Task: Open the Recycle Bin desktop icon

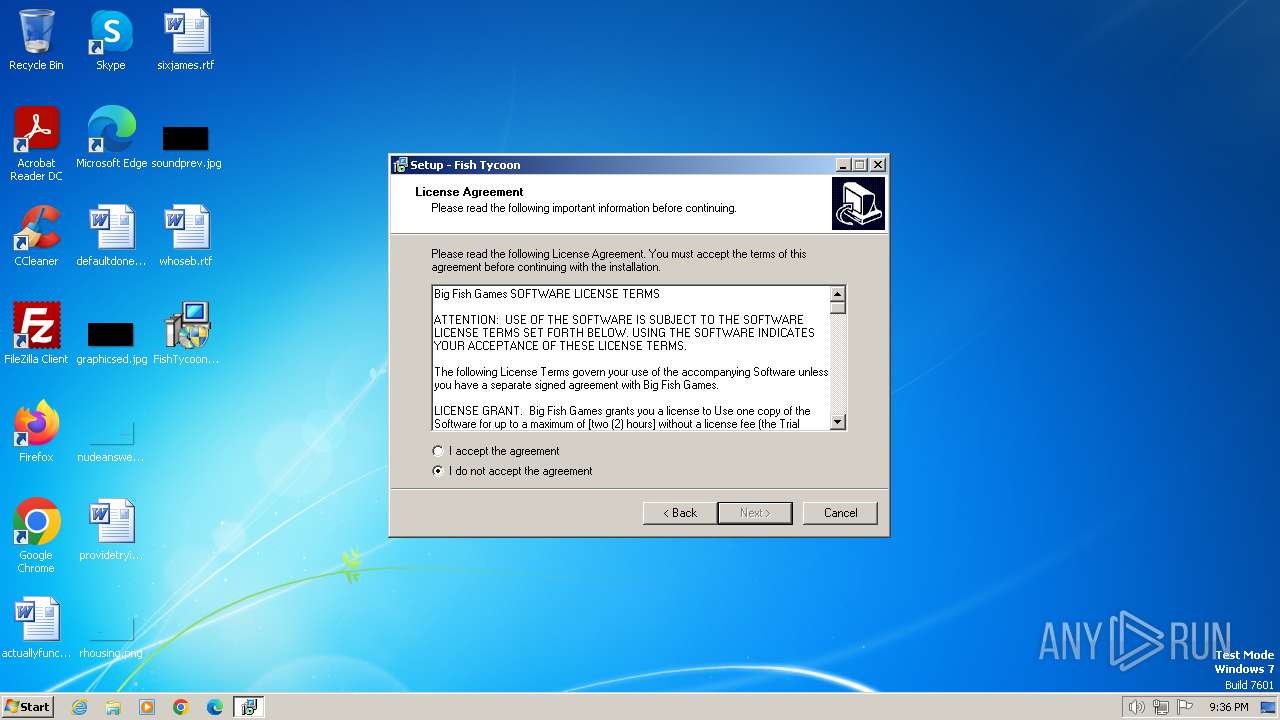Action: [x=36, y=40]
